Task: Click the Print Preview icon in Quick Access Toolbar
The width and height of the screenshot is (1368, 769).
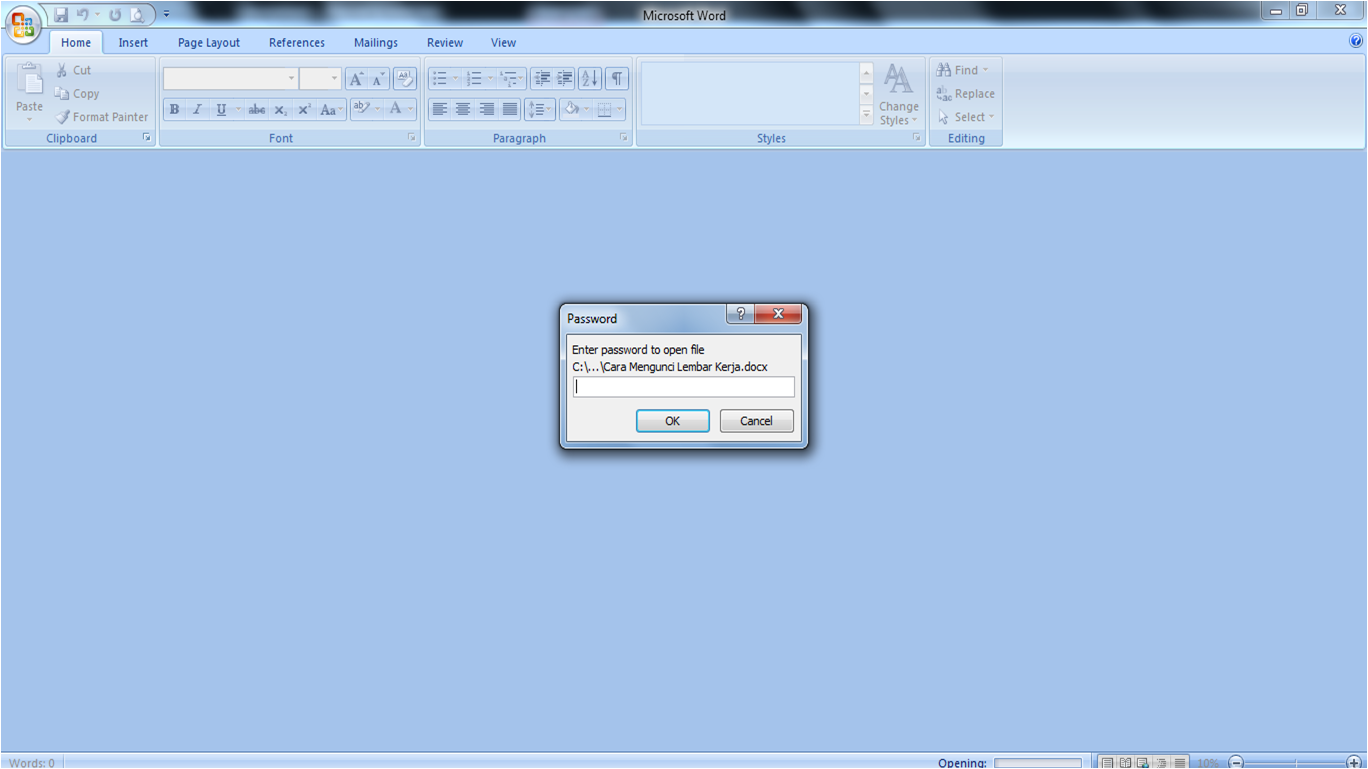Action: click(137, 15)
